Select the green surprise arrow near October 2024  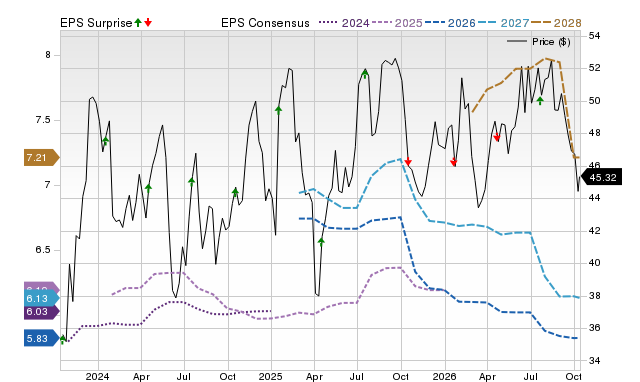click(x=235, y=192)
